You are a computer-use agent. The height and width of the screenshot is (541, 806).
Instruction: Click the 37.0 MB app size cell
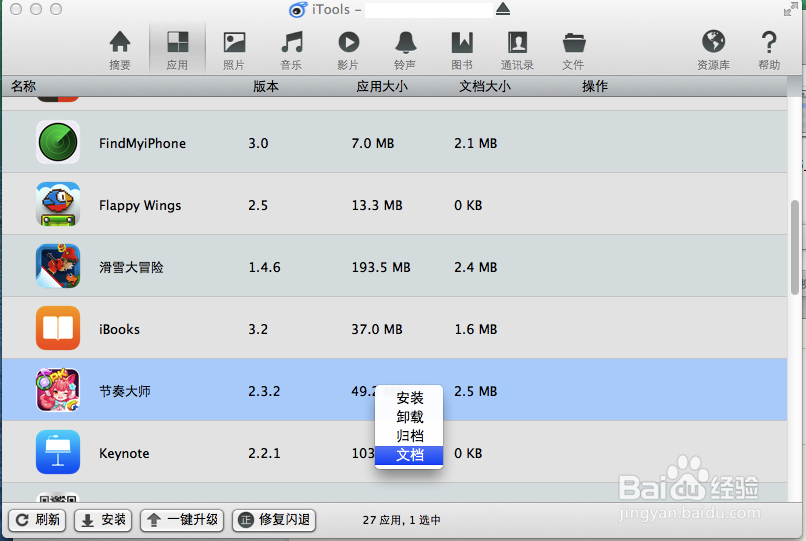coord(377,329)
